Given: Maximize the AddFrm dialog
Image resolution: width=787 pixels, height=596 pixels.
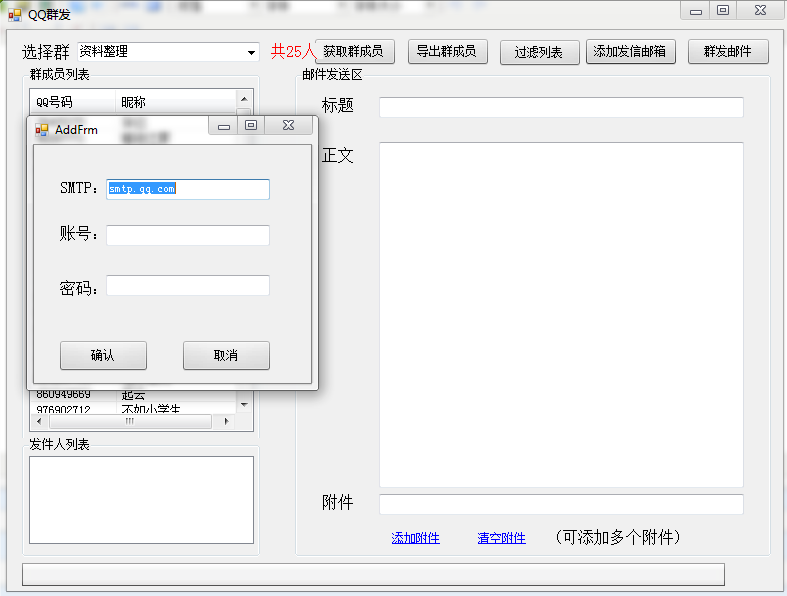Looking at the screenshot, I should (x=251, y=126).
